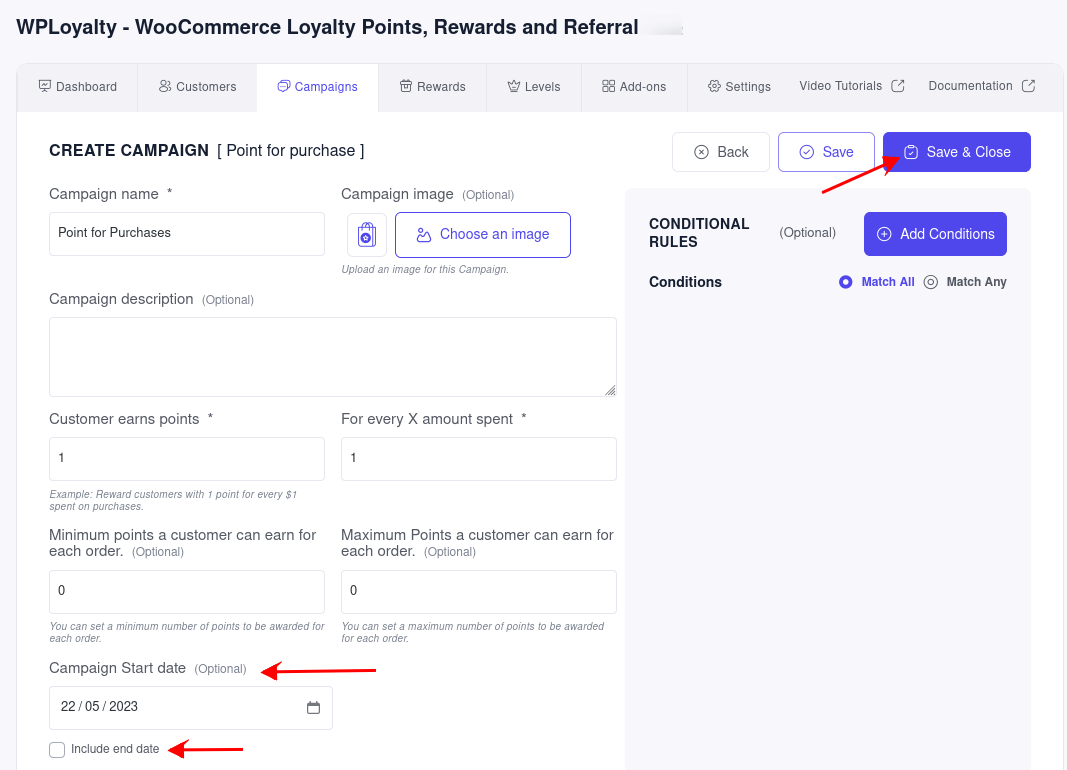1067x770 pixels.
Task: Focus the Customer earns points field
Action: pos(186,458)
